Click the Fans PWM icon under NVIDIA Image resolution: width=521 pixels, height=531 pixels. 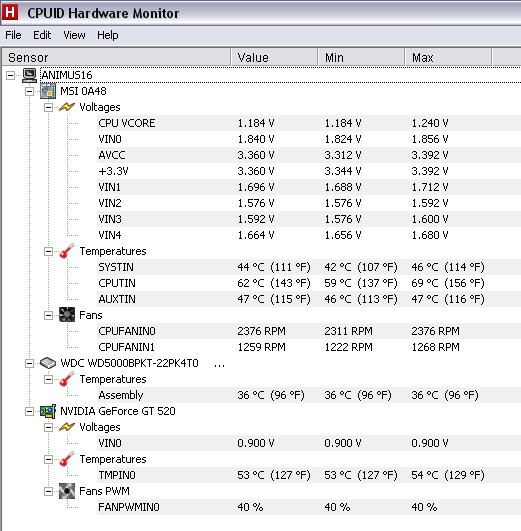pos(67,491)
